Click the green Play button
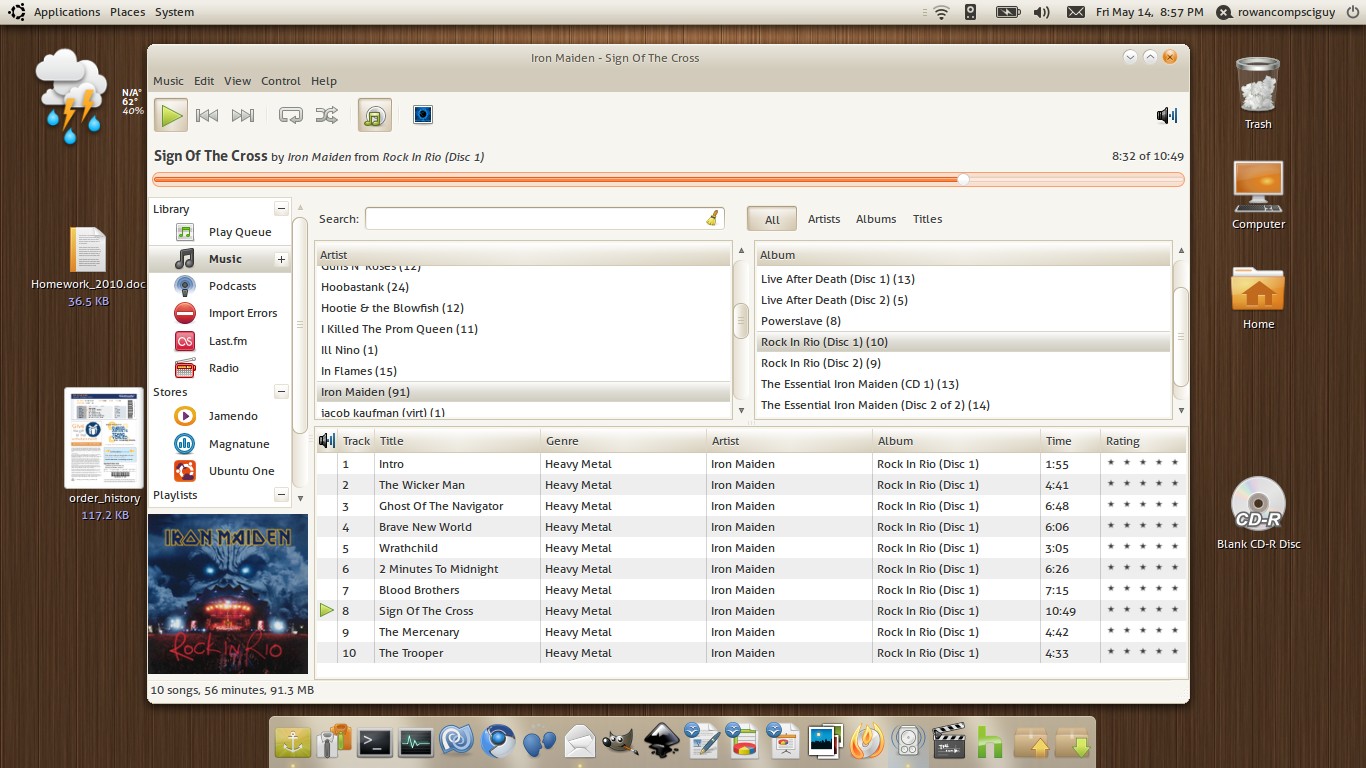The width and height of the screenshot is (1366, 768). [171, 116]
